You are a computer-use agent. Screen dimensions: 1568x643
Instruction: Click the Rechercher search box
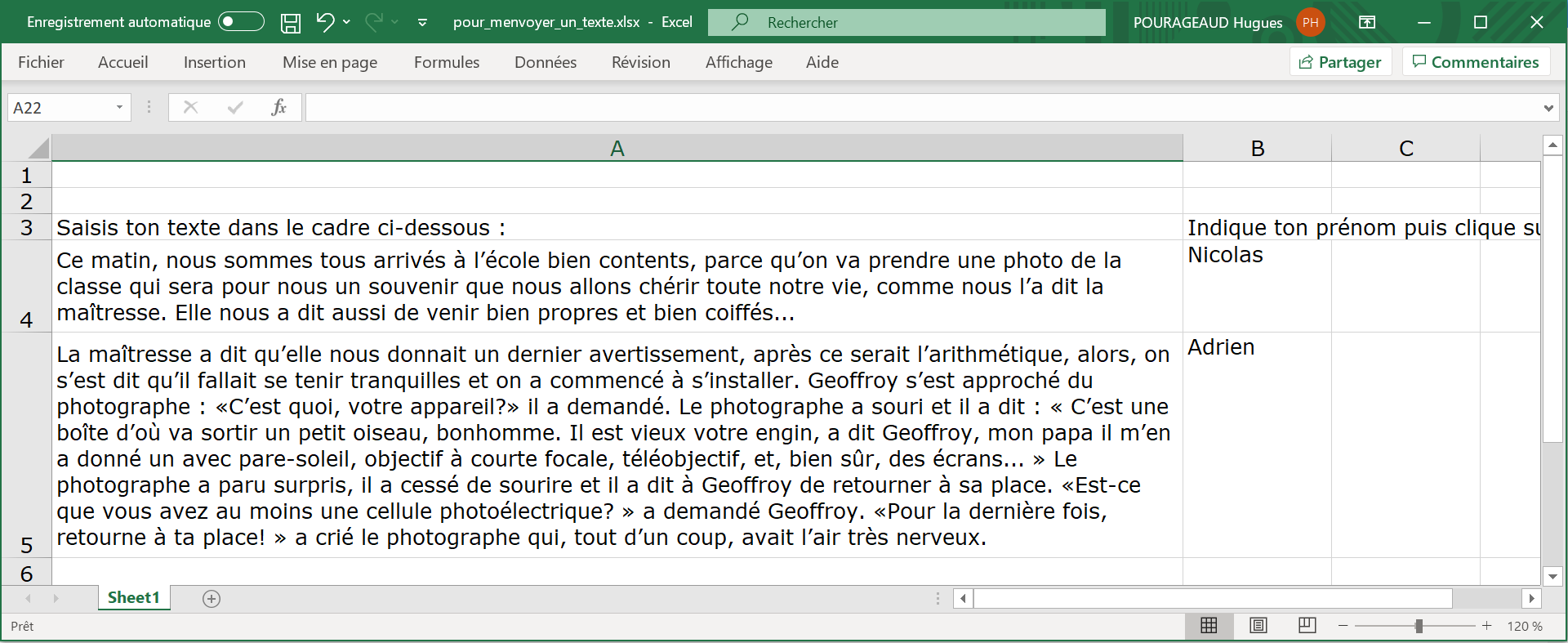[906, 22]
